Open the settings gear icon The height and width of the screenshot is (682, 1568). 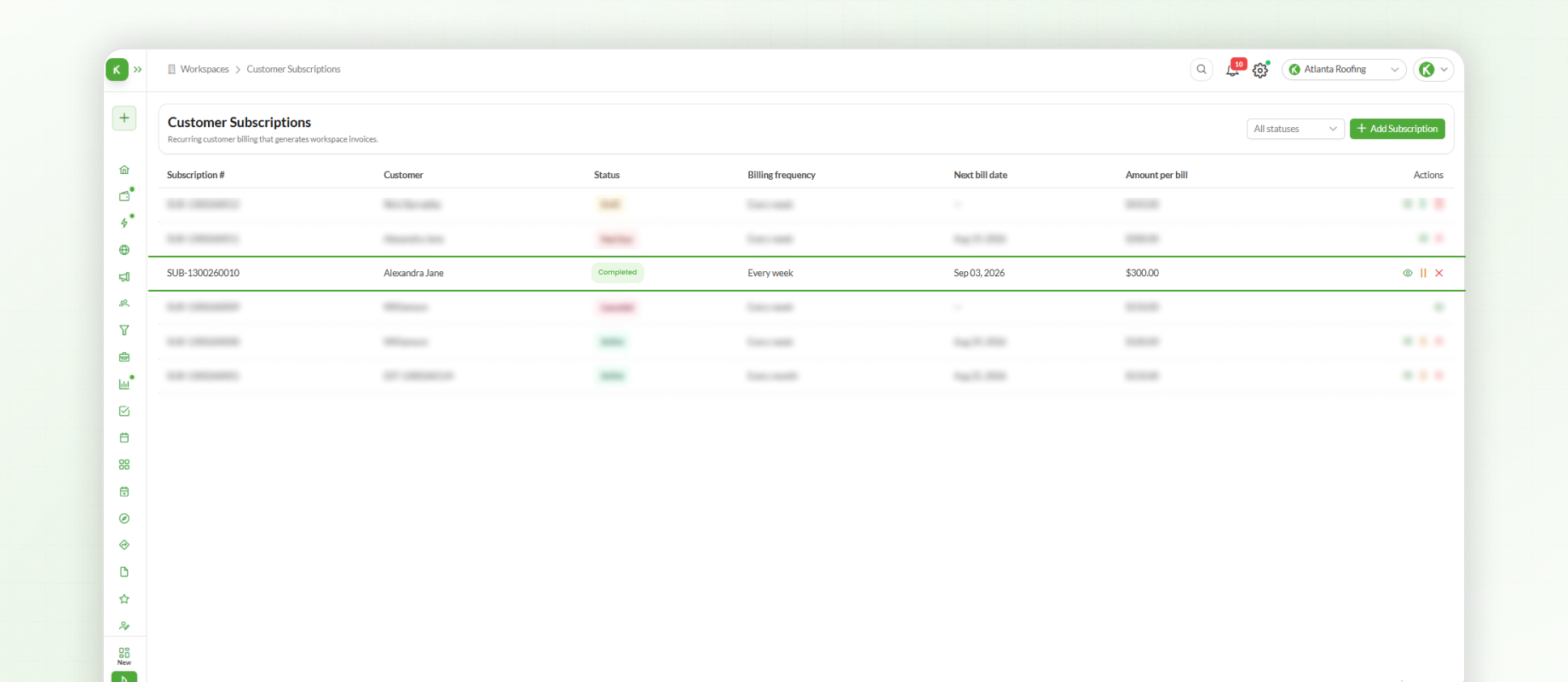(1260, 71)
